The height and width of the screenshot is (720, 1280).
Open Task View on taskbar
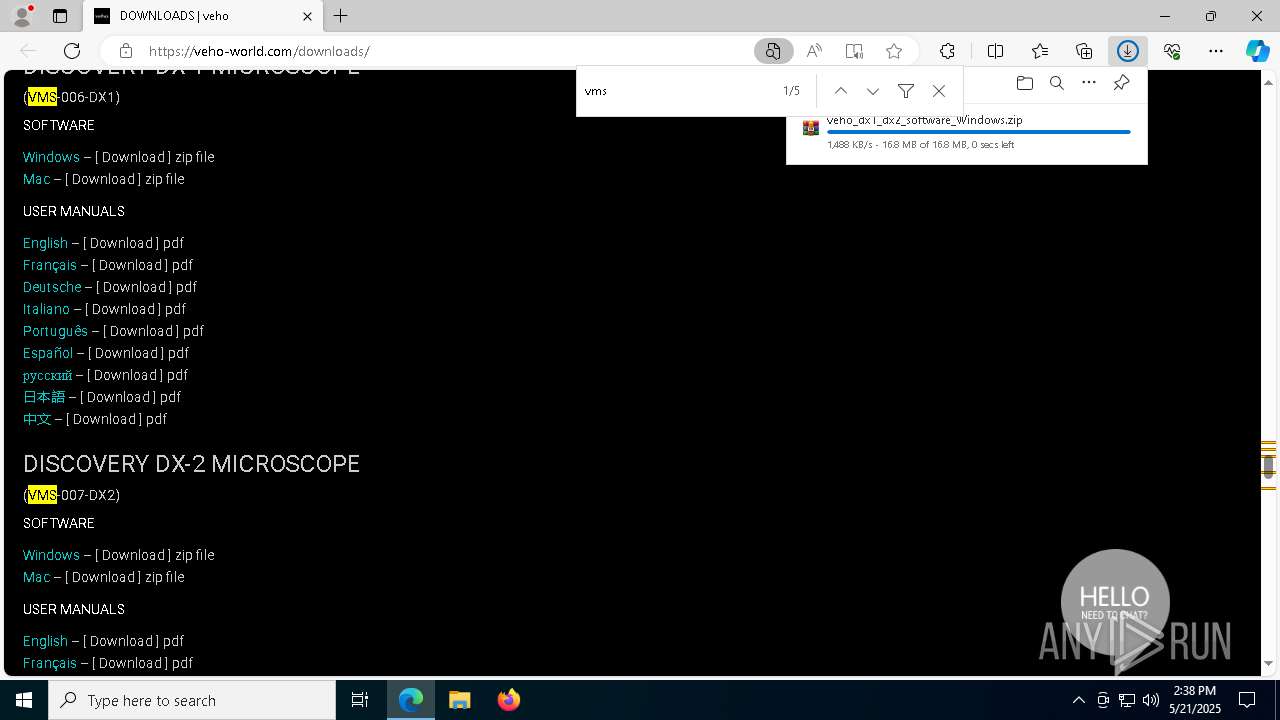click(360, 700)
